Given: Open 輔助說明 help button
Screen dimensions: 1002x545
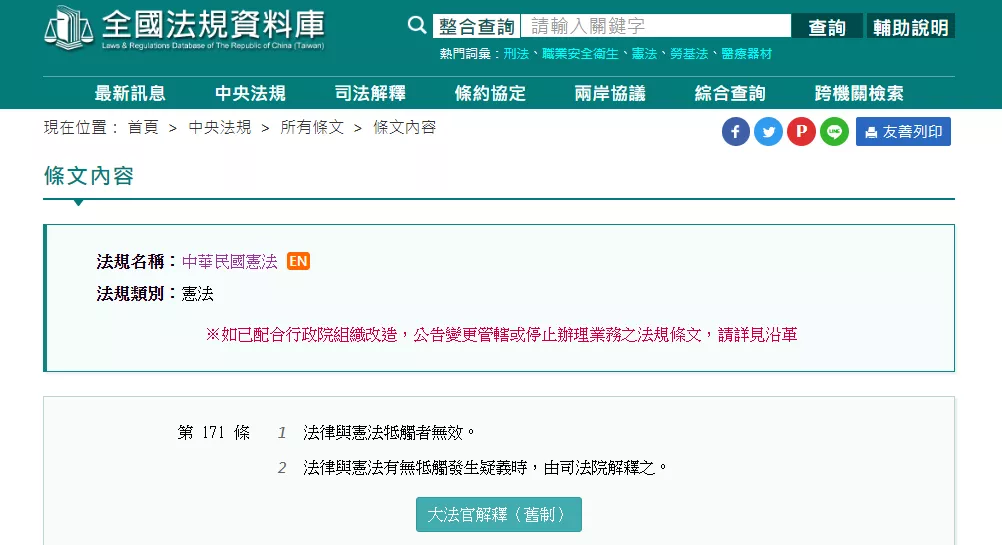Looking at the screenshot, I should pyautogui.click(x=911, y=27).
